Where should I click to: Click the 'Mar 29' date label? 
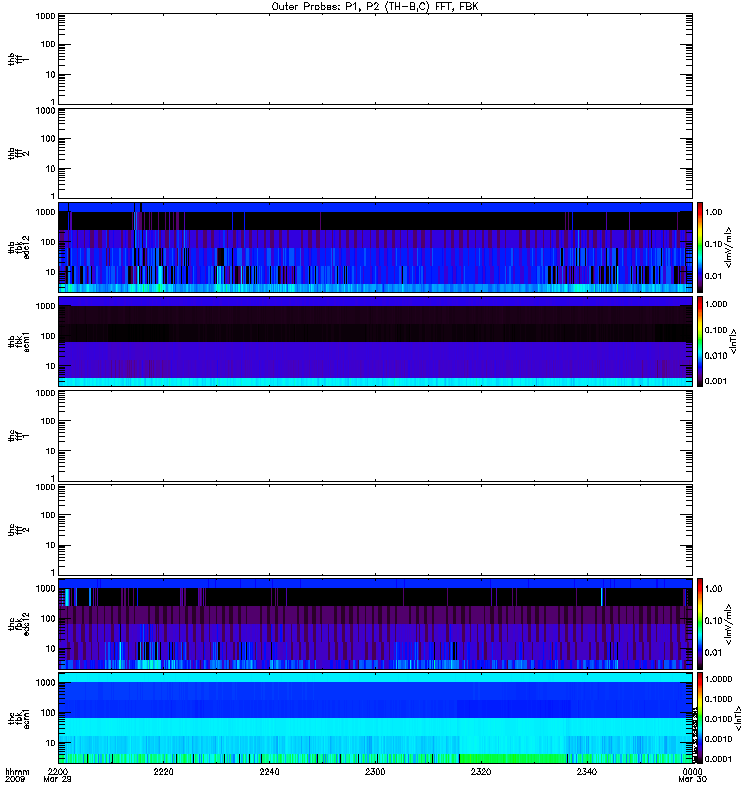[58, 780]
